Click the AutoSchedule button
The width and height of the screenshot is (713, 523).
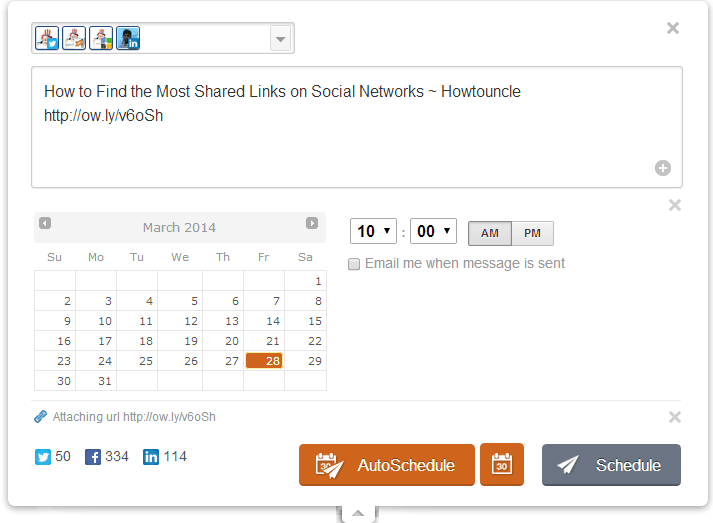point(386,465)
